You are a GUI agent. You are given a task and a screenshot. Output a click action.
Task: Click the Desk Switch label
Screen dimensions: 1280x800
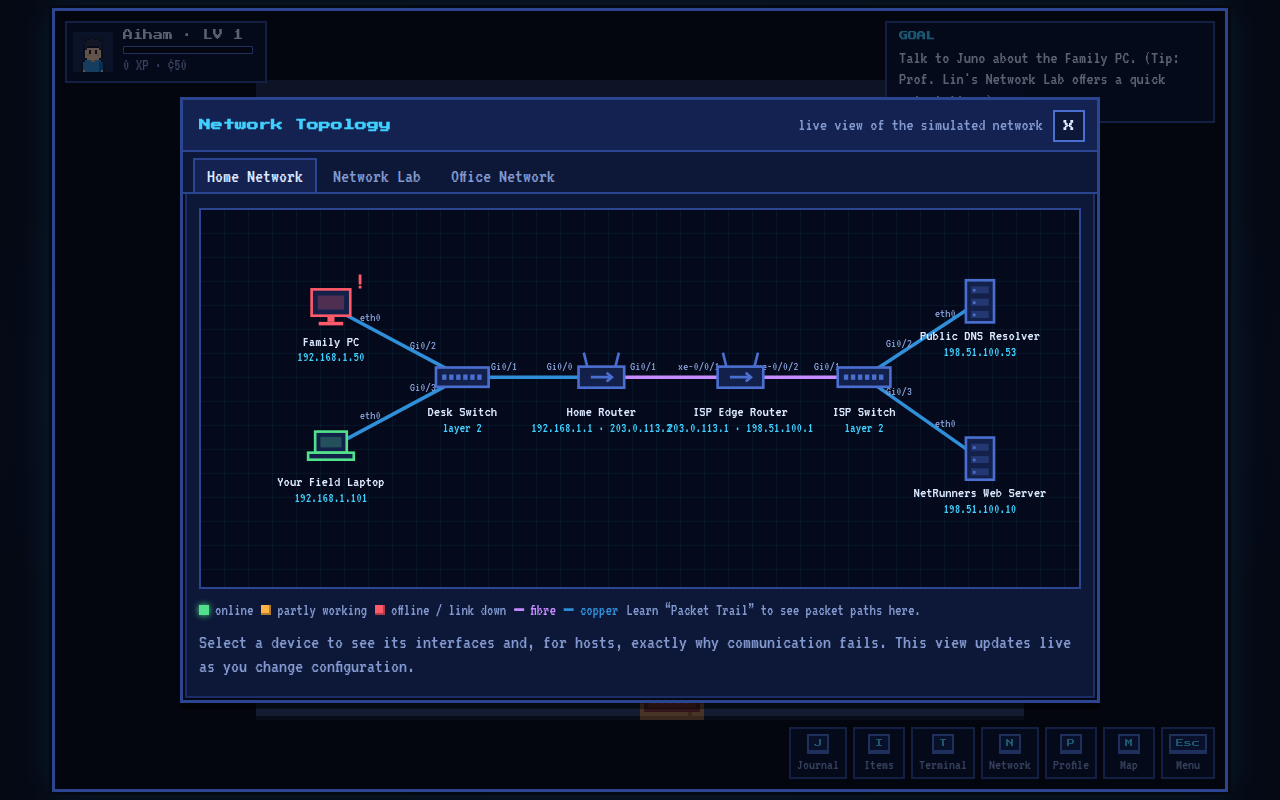(x=462, y=412)
